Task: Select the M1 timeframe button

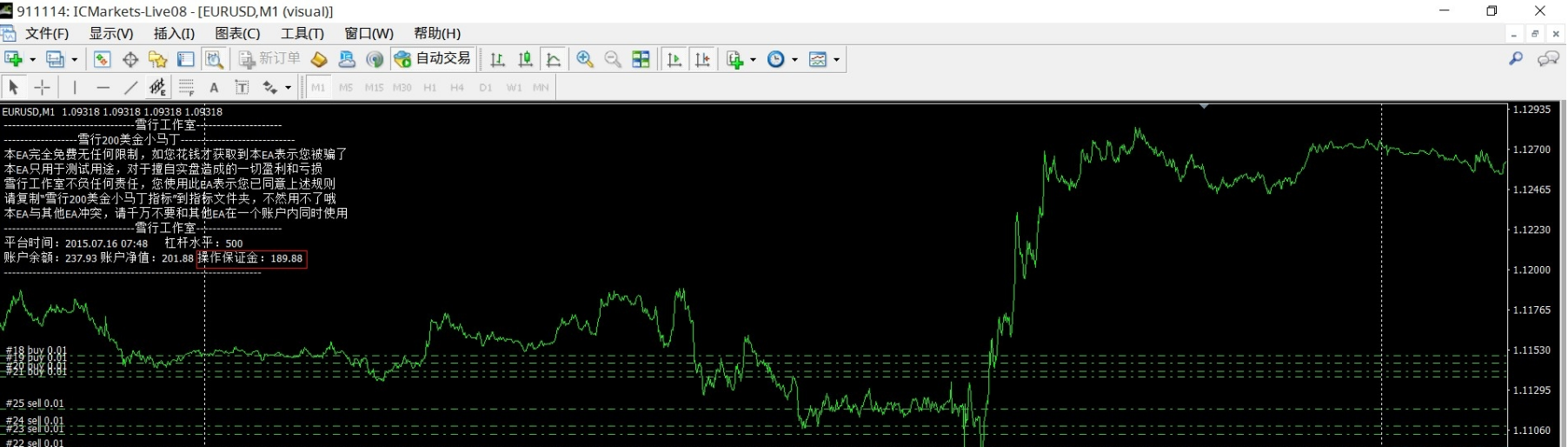Action: (318, 87)
